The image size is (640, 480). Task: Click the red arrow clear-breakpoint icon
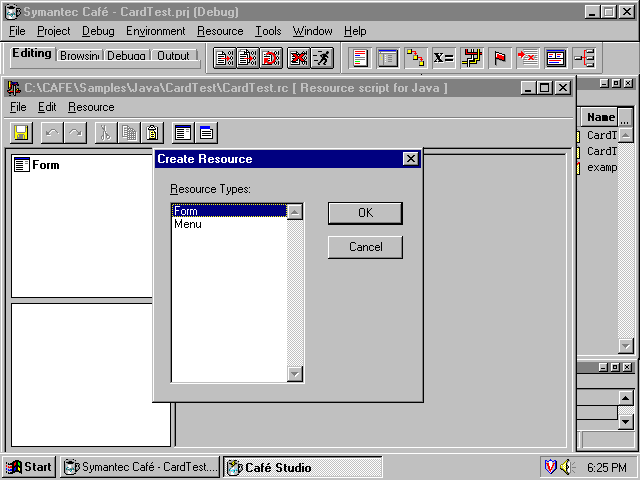pyautogui.click(x=527, y=58)
